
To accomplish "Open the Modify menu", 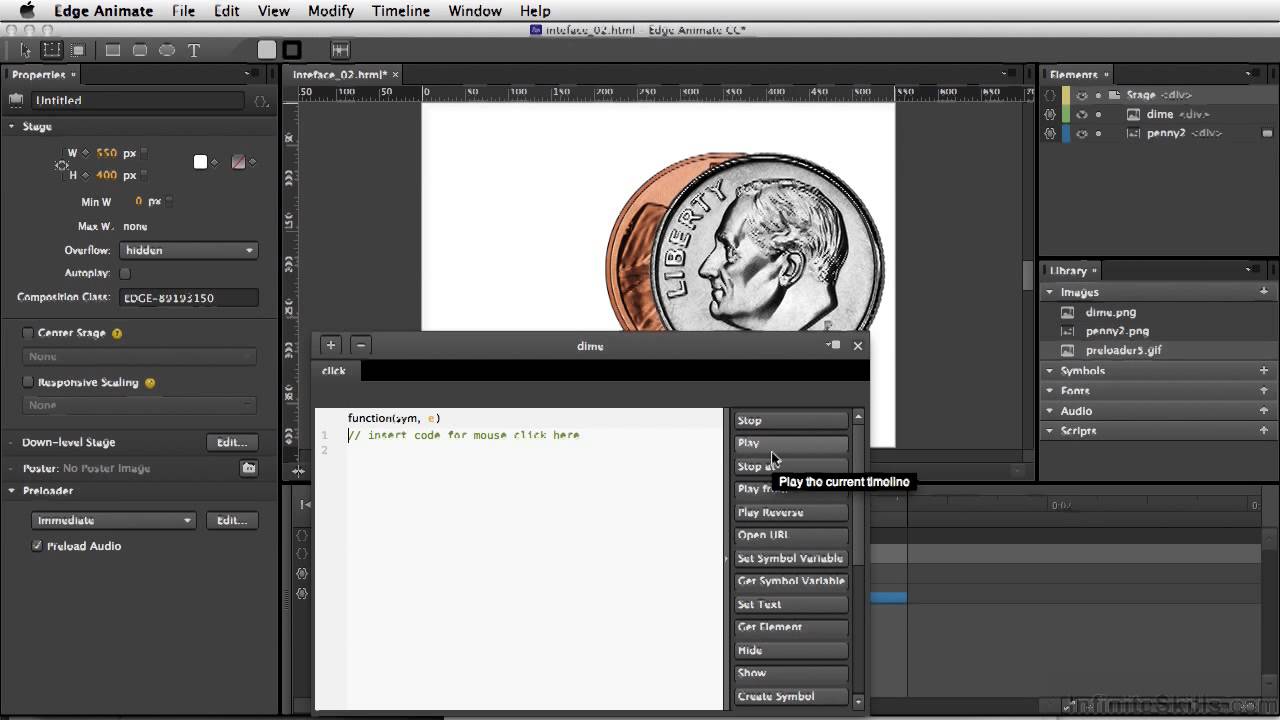I will pos(331,11).
